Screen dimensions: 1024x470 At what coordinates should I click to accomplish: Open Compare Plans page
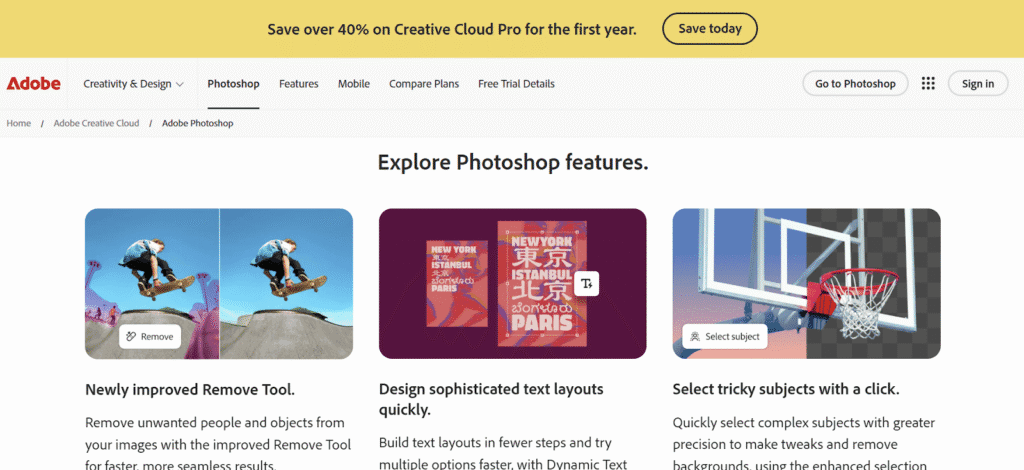click(x=424, y=84)
